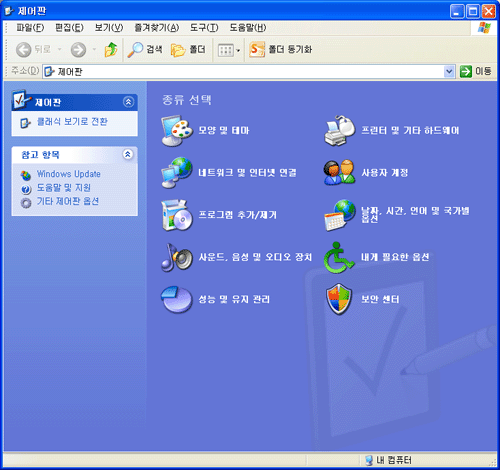Open the Appearance and Themes (모양 및 테마) icon

pyautogui.click(x=177, y=130)
